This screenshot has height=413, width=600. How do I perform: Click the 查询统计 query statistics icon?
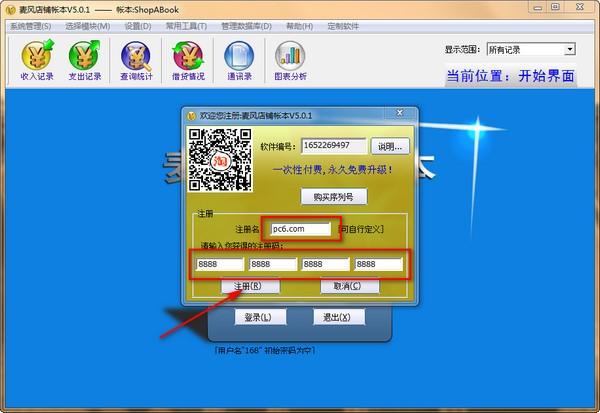137,60
